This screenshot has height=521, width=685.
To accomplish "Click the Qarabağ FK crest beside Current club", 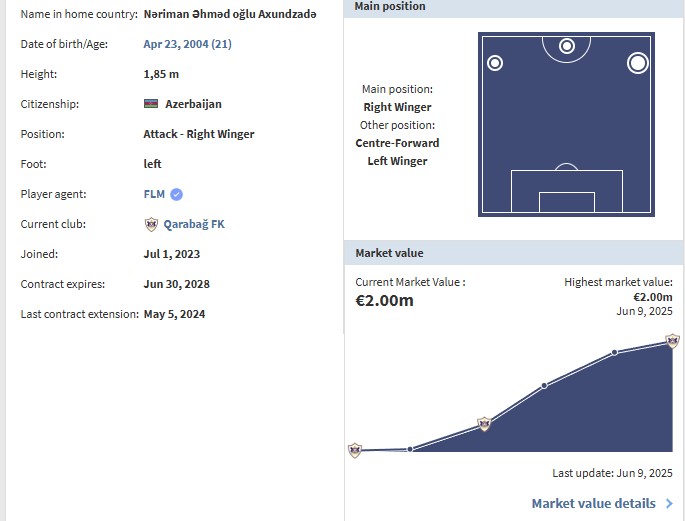I will (151, 224).
